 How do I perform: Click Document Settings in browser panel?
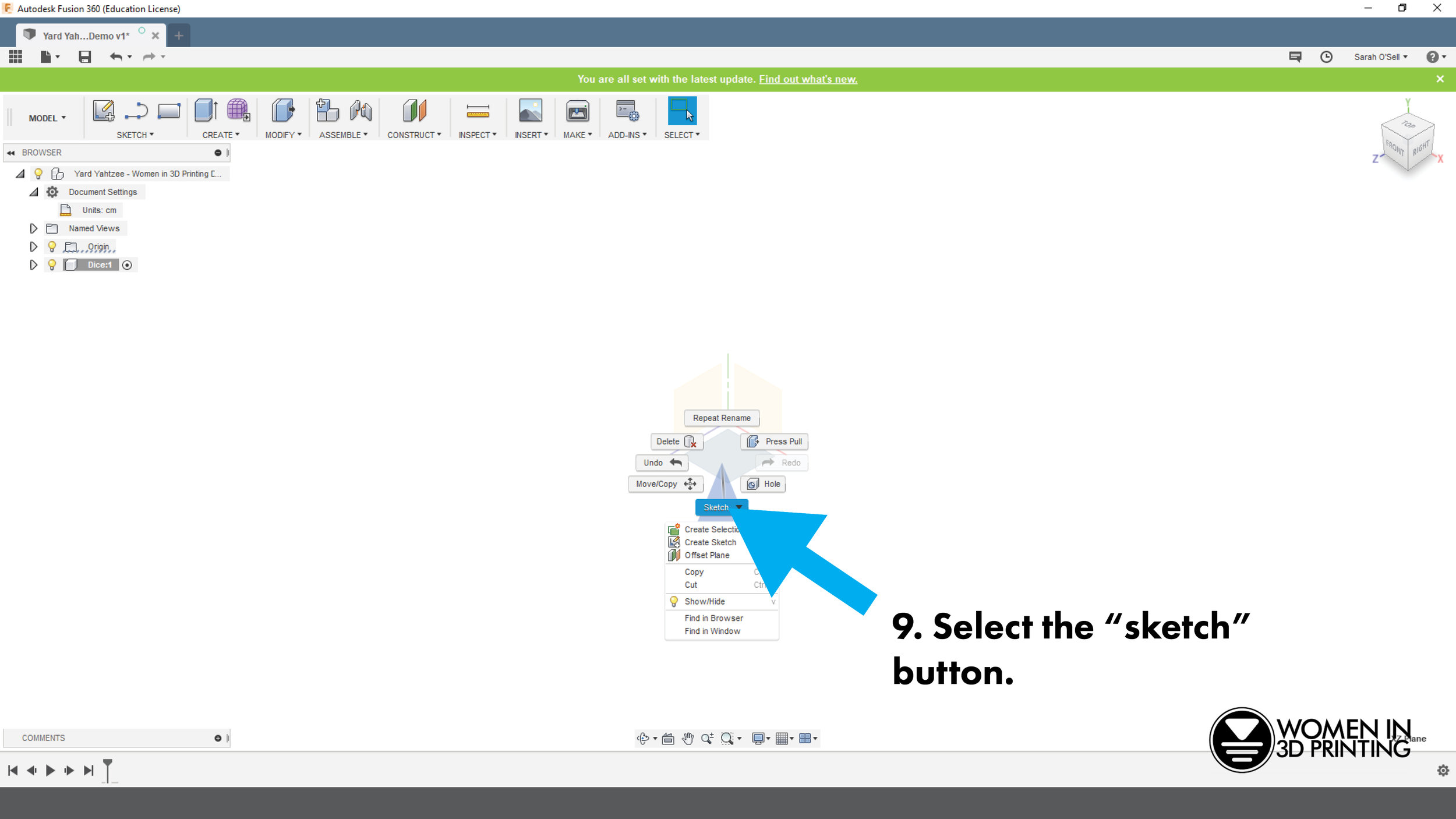click(x=102, y=191)
